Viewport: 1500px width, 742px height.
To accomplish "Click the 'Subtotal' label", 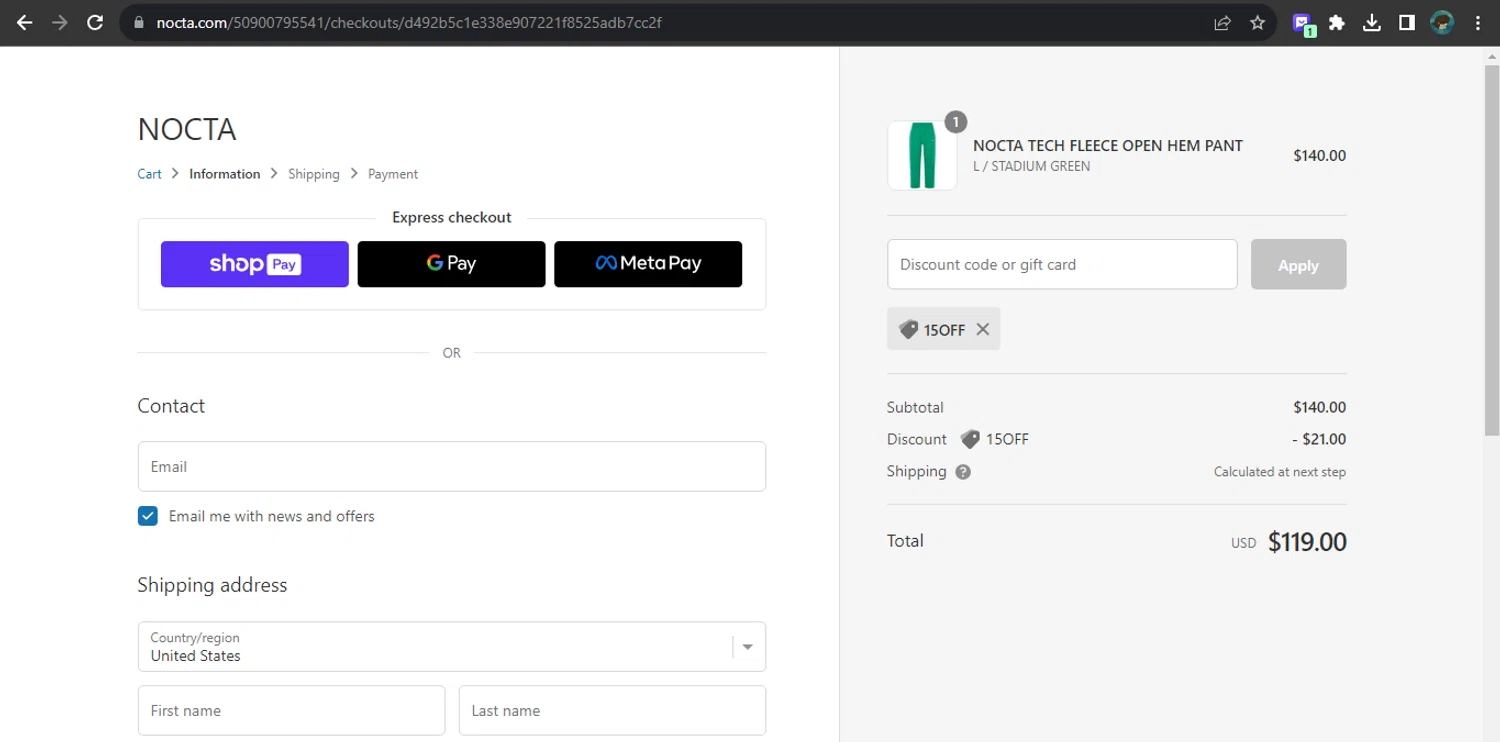I will [915, 408].
